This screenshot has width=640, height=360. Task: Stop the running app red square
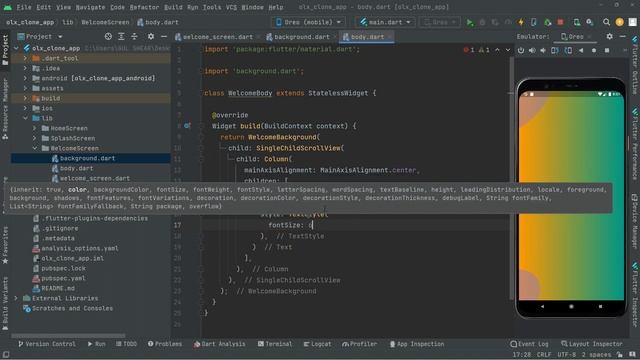(560, 22)
